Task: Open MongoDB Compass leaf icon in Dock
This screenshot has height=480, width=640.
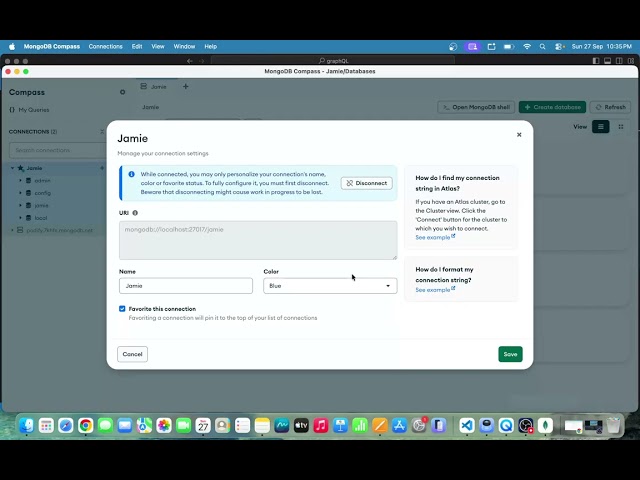Action: click(x=545, y=426)
